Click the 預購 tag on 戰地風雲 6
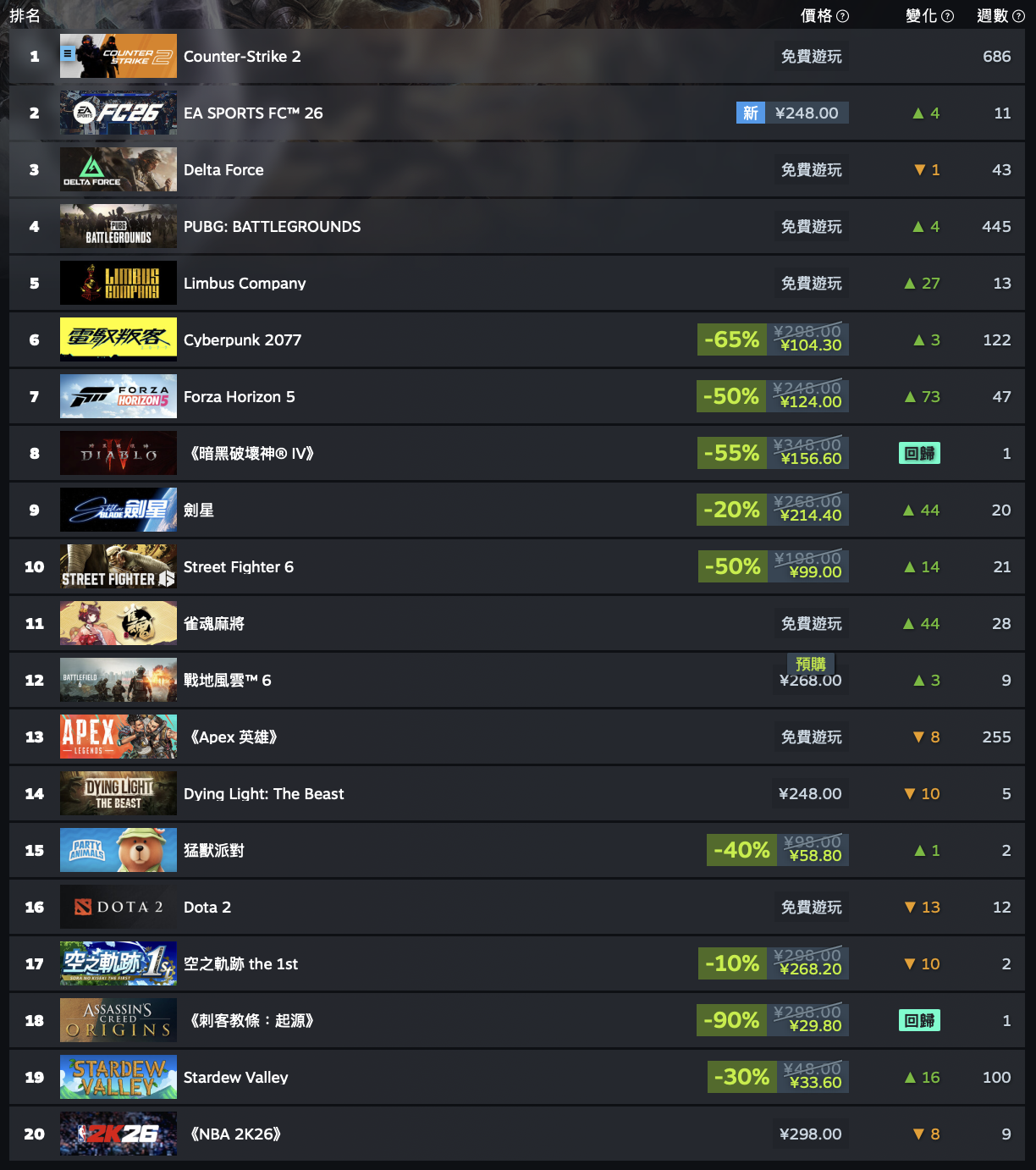The width and height of the screenshot is (1036, 1170). coord(811,664)
